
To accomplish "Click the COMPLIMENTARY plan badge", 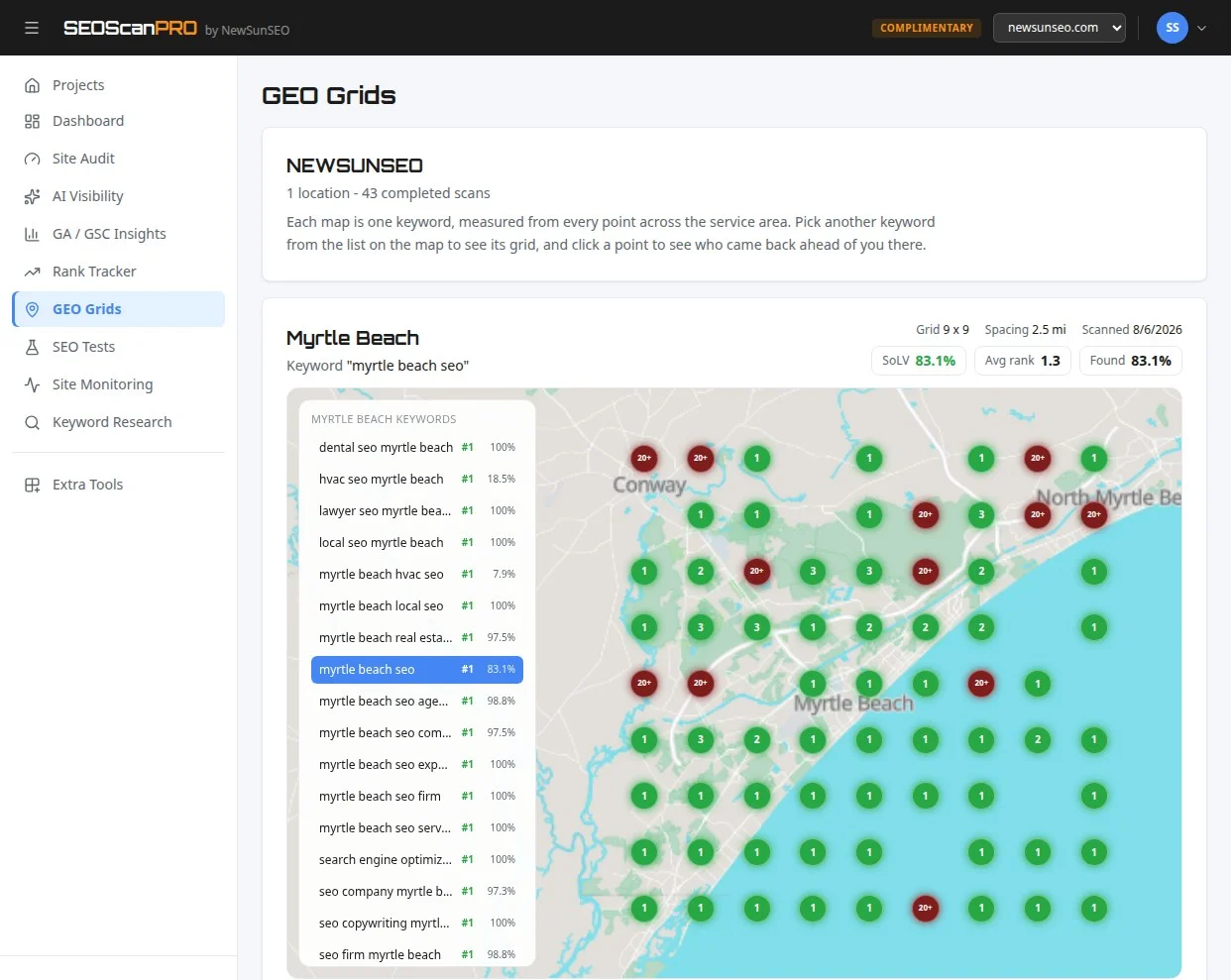I will (x=927, y=28).
